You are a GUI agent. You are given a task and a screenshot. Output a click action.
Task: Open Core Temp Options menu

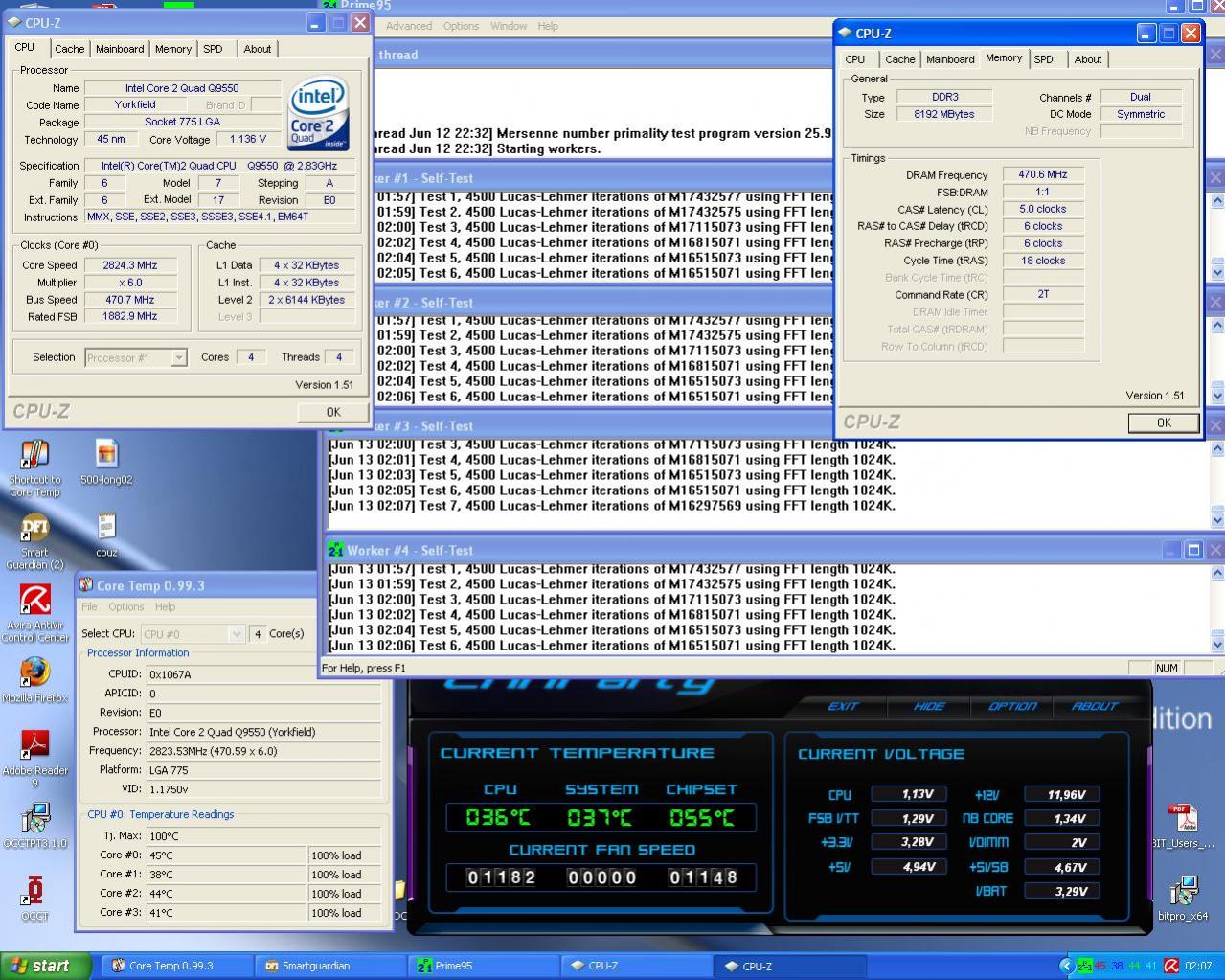(125, 606)
